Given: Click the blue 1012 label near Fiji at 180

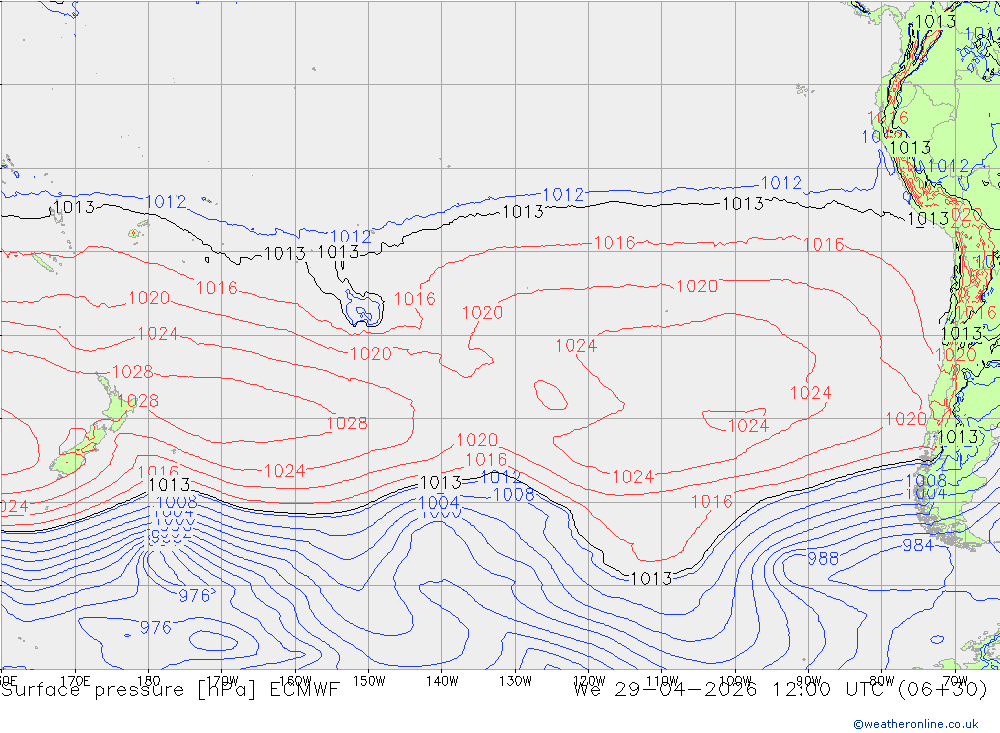Looking at the screenshot, I should pos(166,202).
